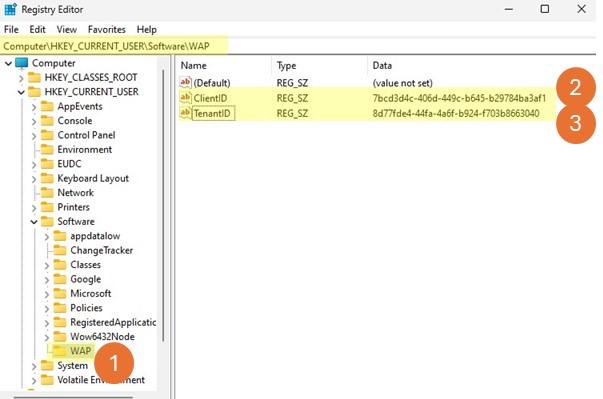603x399 pixels.
Task: Click the ChangeTracker folder icon
Action: 60,250
